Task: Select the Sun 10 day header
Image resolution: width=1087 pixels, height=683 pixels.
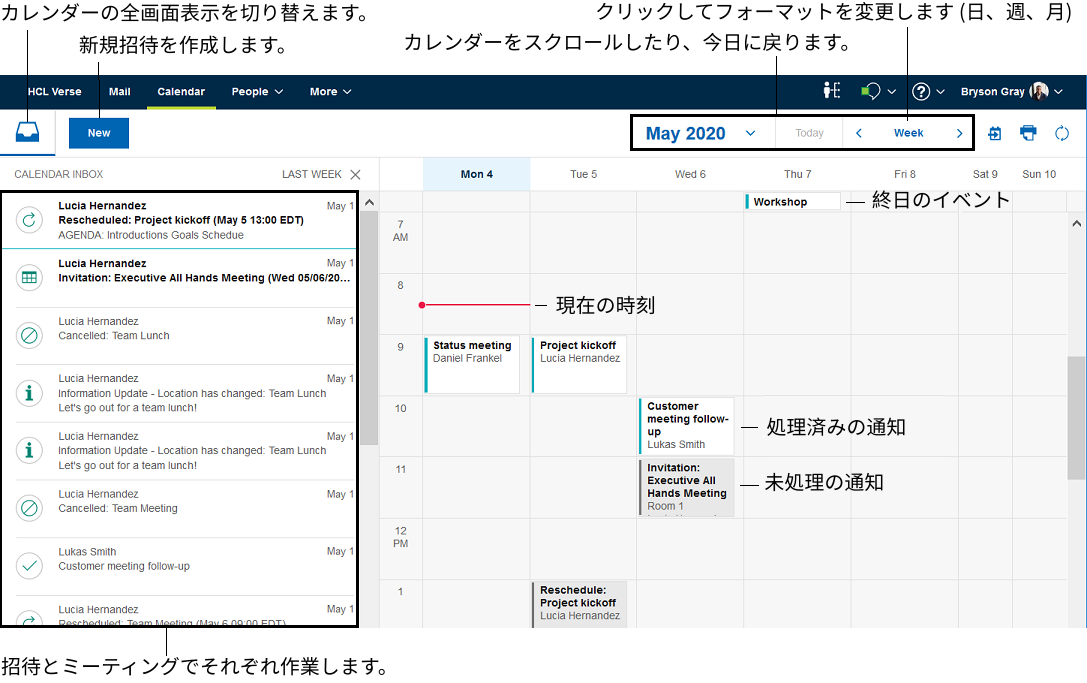Action: pyautogui.click(x=1039, y=175)
